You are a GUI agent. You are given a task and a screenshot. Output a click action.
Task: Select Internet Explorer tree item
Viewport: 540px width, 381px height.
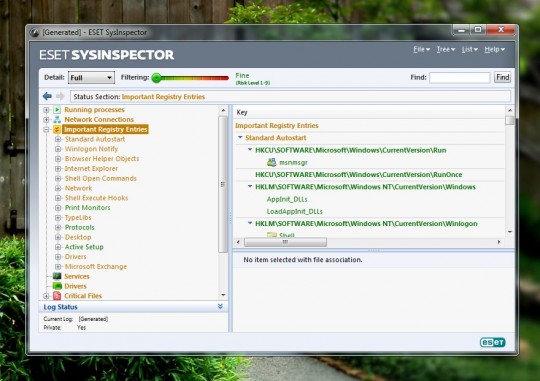91,168
